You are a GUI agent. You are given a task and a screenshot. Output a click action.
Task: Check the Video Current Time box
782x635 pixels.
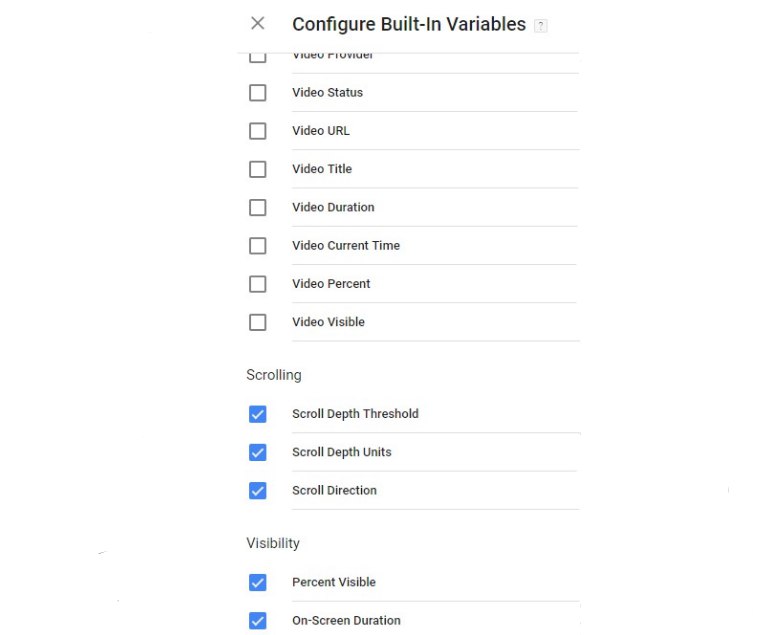257,246
